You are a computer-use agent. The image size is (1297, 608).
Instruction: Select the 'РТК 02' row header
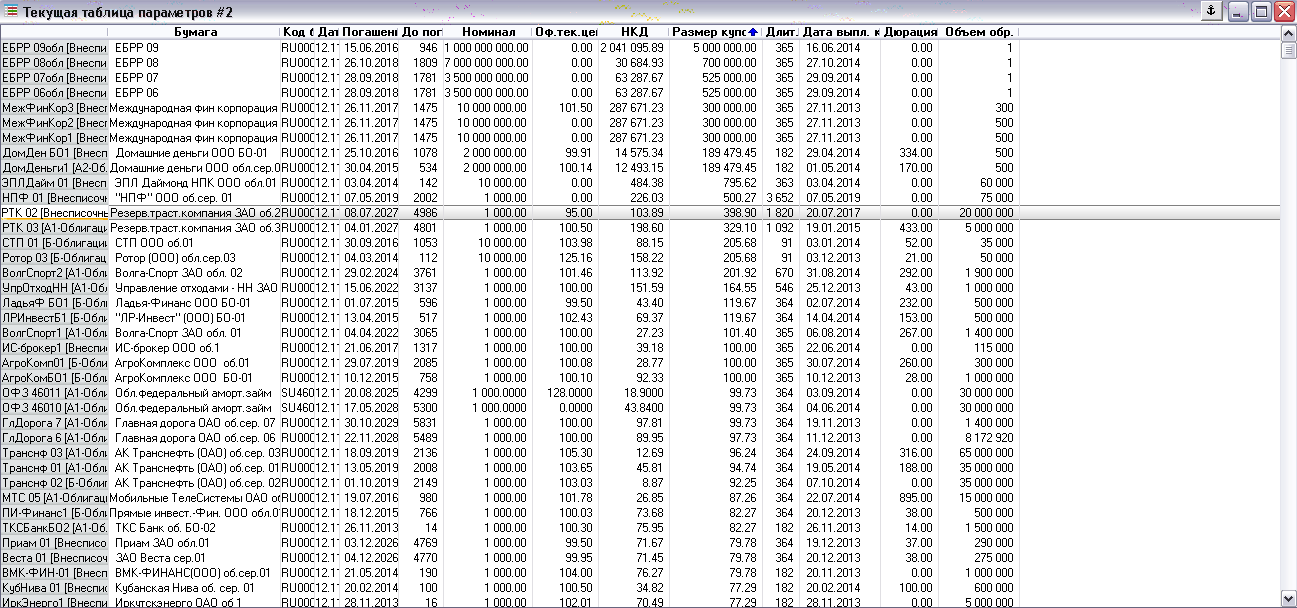click(54, 213)
